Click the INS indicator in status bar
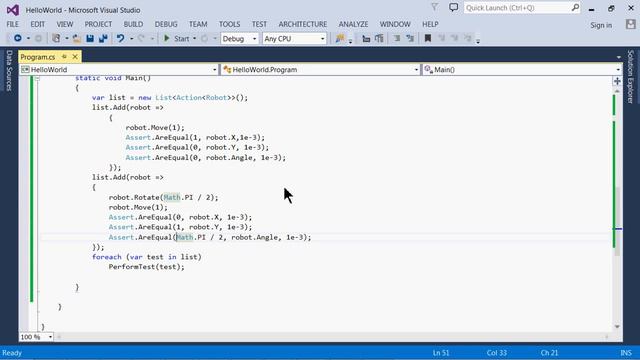The image size is (640, 360). (x=626, y=353)
